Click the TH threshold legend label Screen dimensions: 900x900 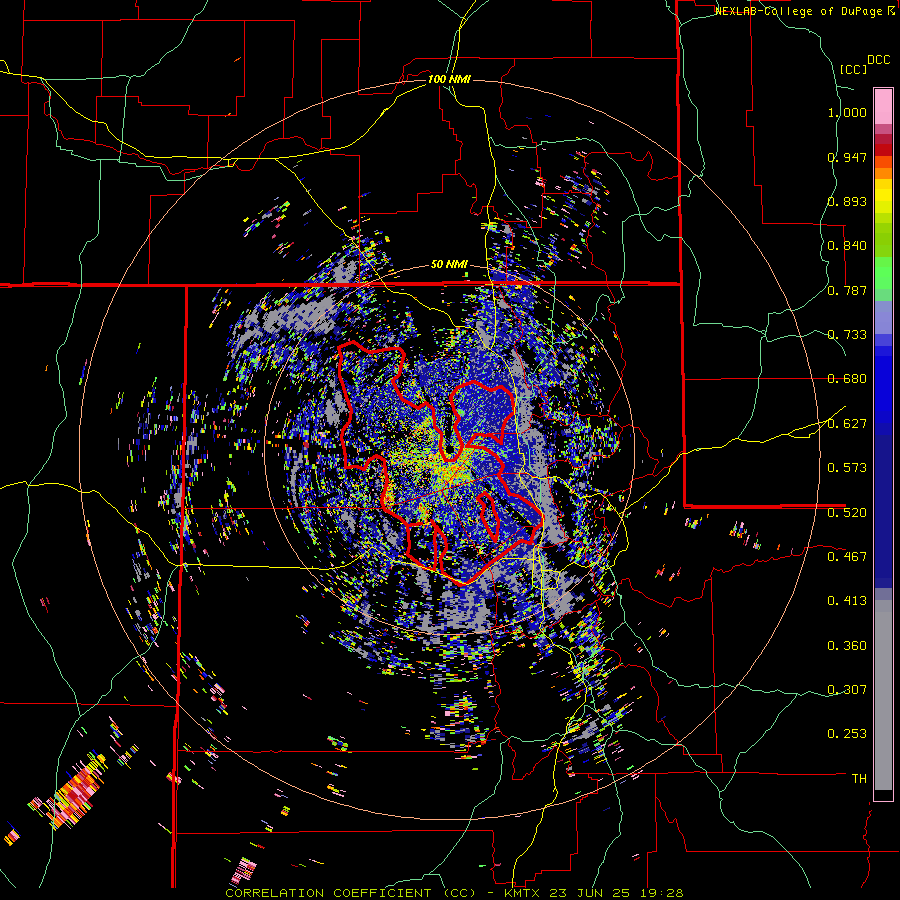pyautogui.click(x=859, y=778)
